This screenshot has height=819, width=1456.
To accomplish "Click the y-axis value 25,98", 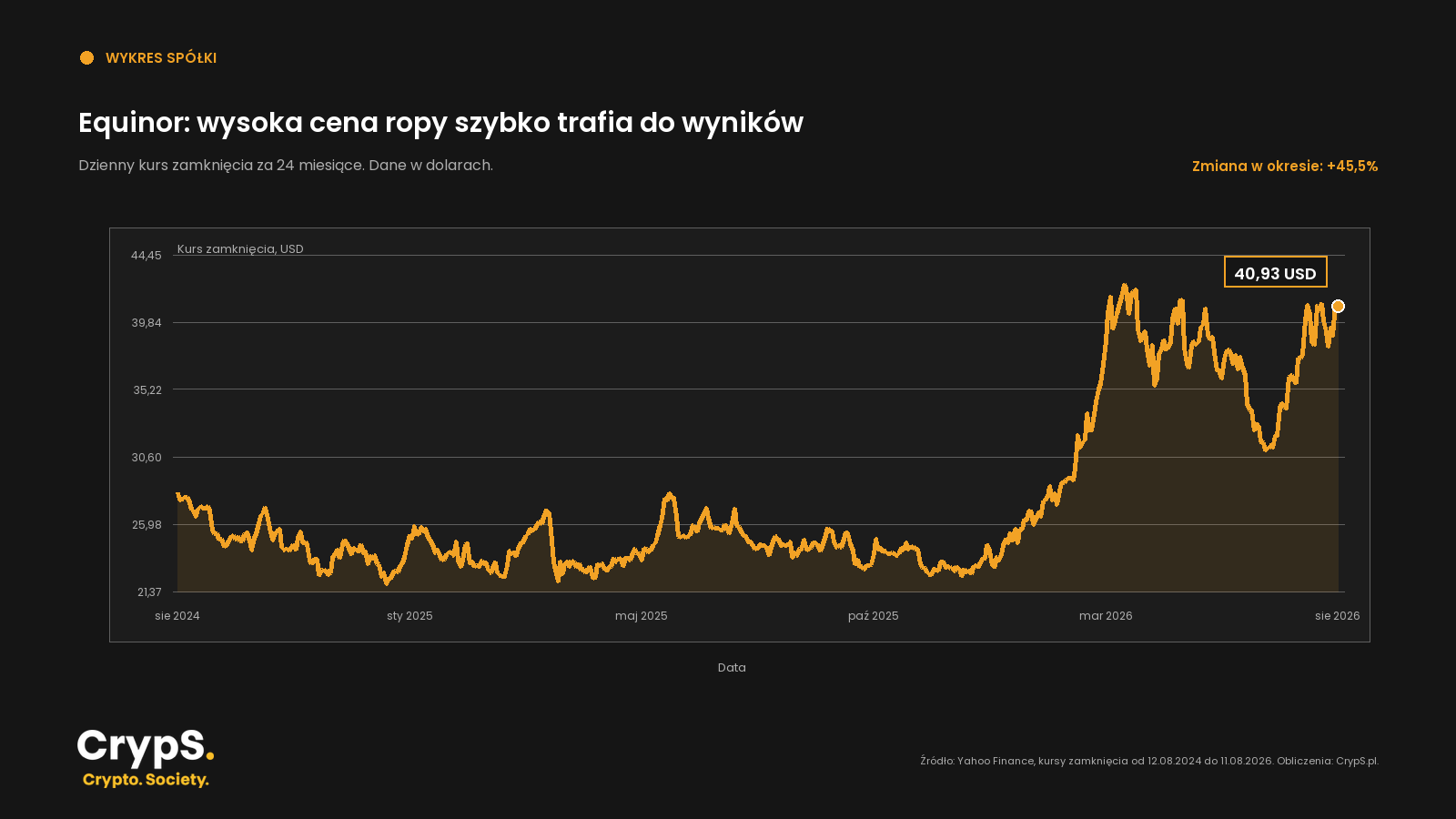I will 147,525.
